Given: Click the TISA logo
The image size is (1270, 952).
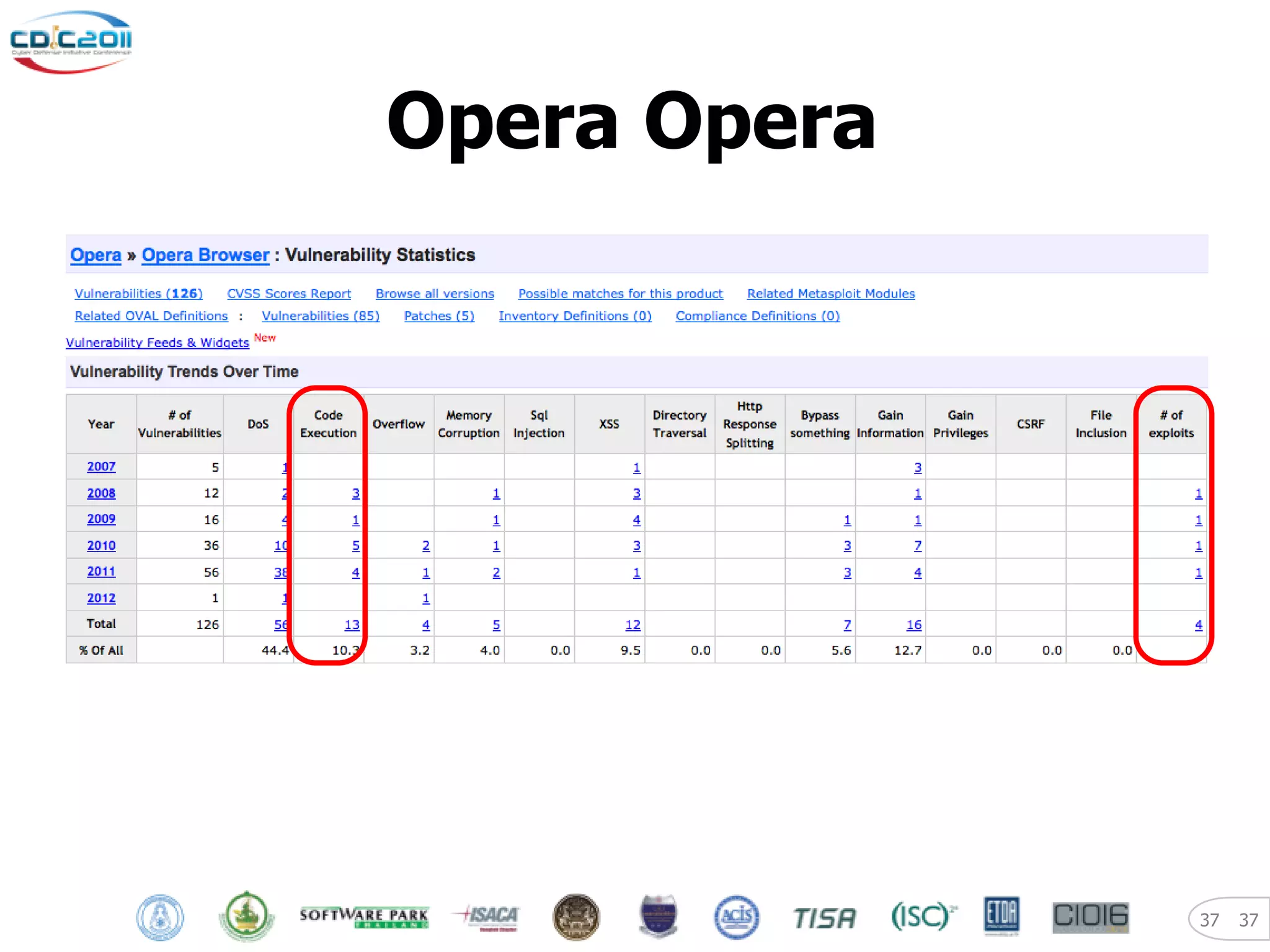Looking at the screenshot, I should (824, 918).
